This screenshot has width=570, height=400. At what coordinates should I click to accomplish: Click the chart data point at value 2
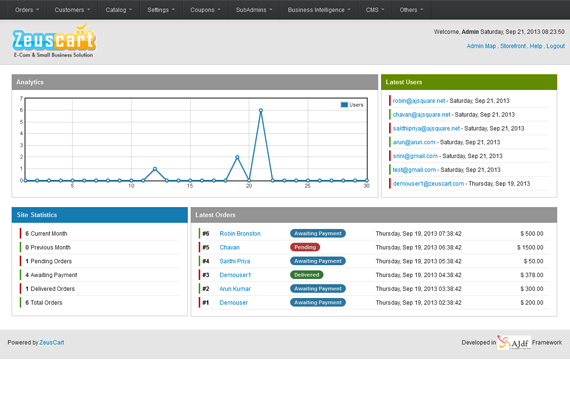click(x=237, y=157)
